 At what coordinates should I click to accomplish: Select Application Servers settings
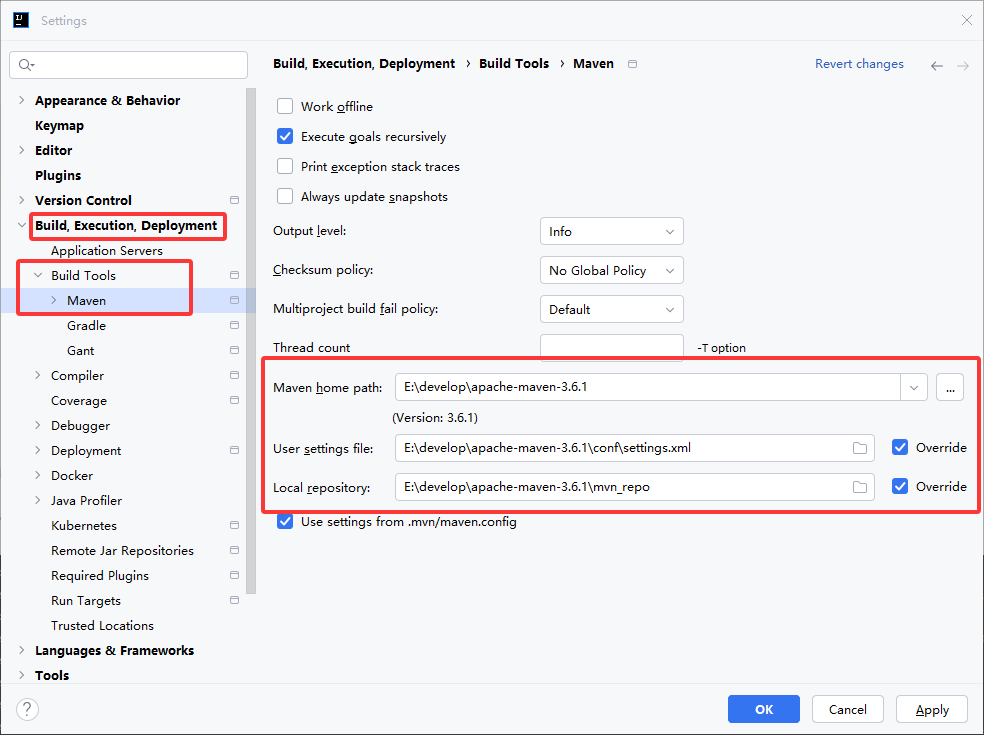click(107, 250)
